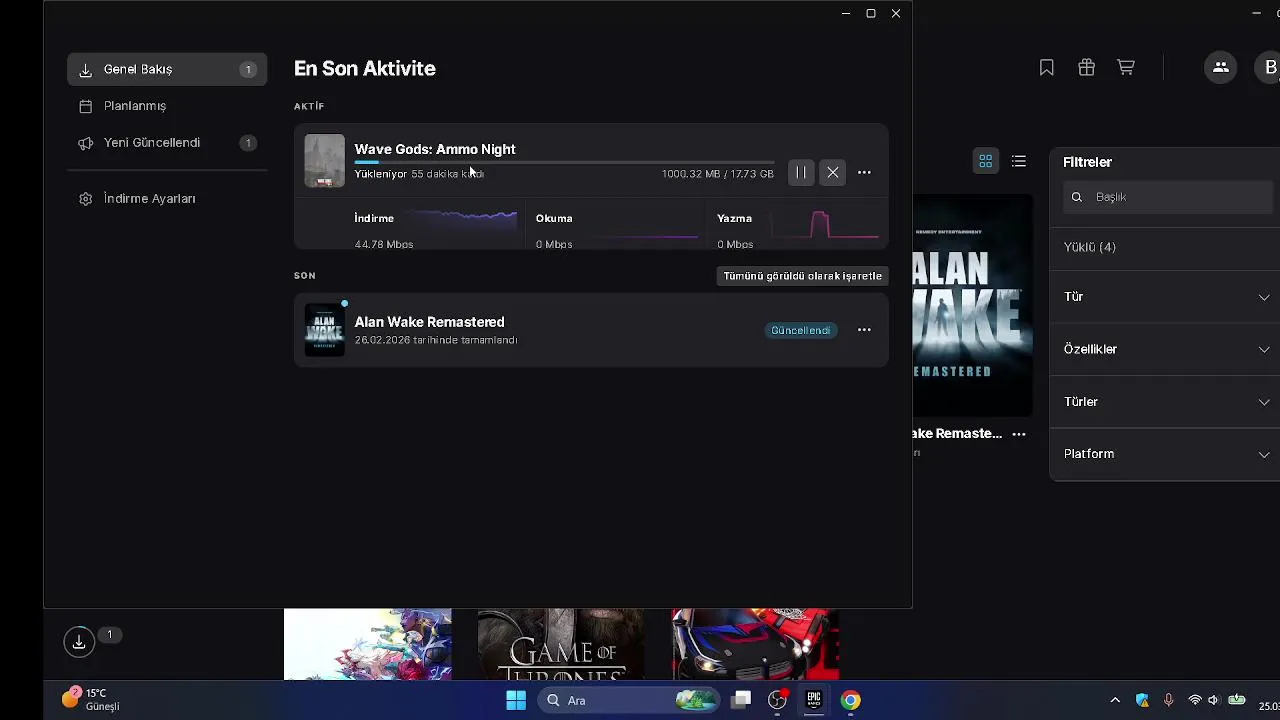Click Tümünü görüldü olarak işaretle button
This screenshot has width=1280, height=720.
[802, 276]
